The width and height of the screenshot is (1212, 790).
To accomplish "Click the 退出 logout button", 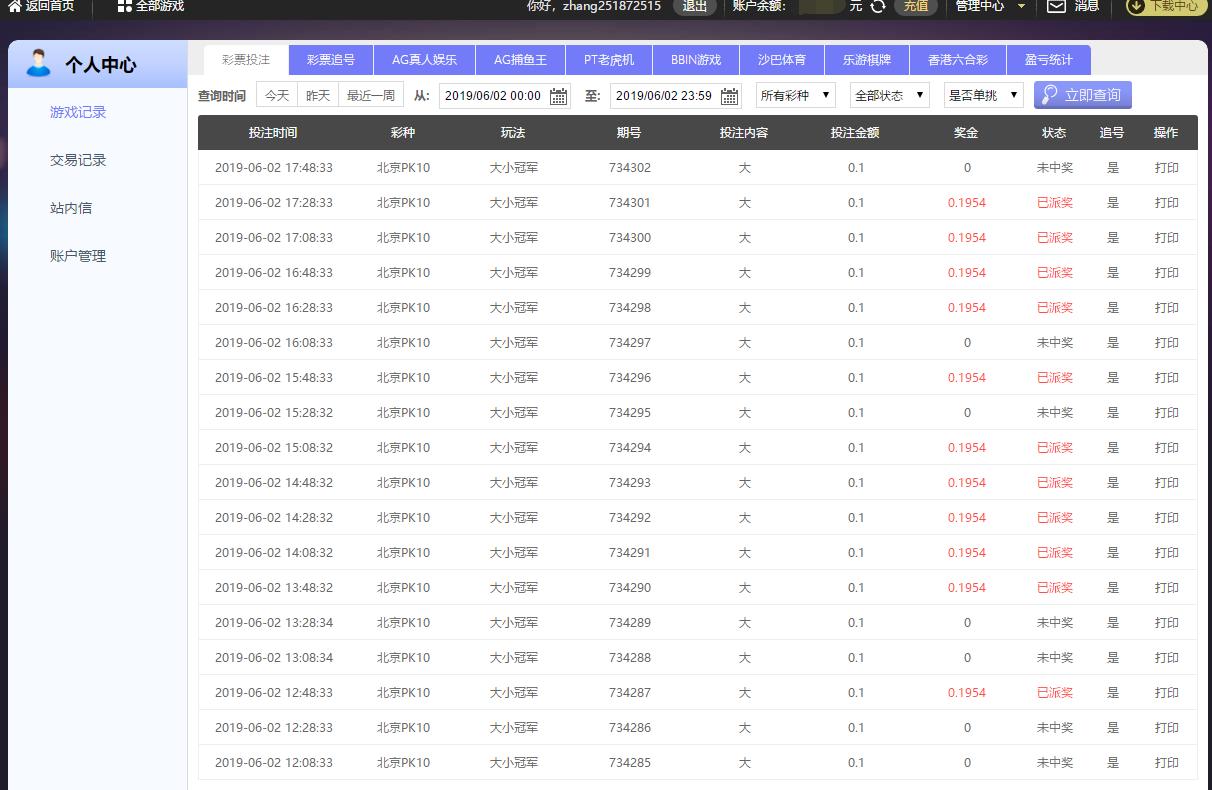I will tap(694, 6).
